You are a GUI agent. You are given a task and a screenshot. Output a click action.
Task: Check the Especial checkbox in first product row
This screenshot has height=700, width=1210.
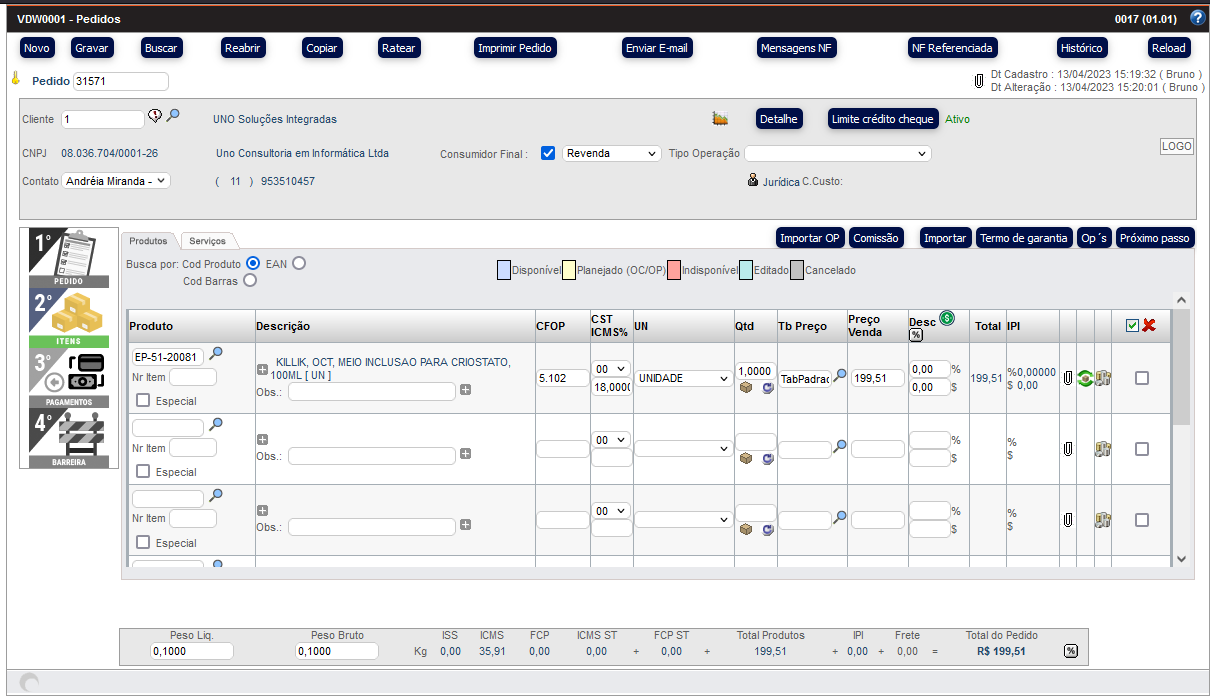(x=143, y=401)
